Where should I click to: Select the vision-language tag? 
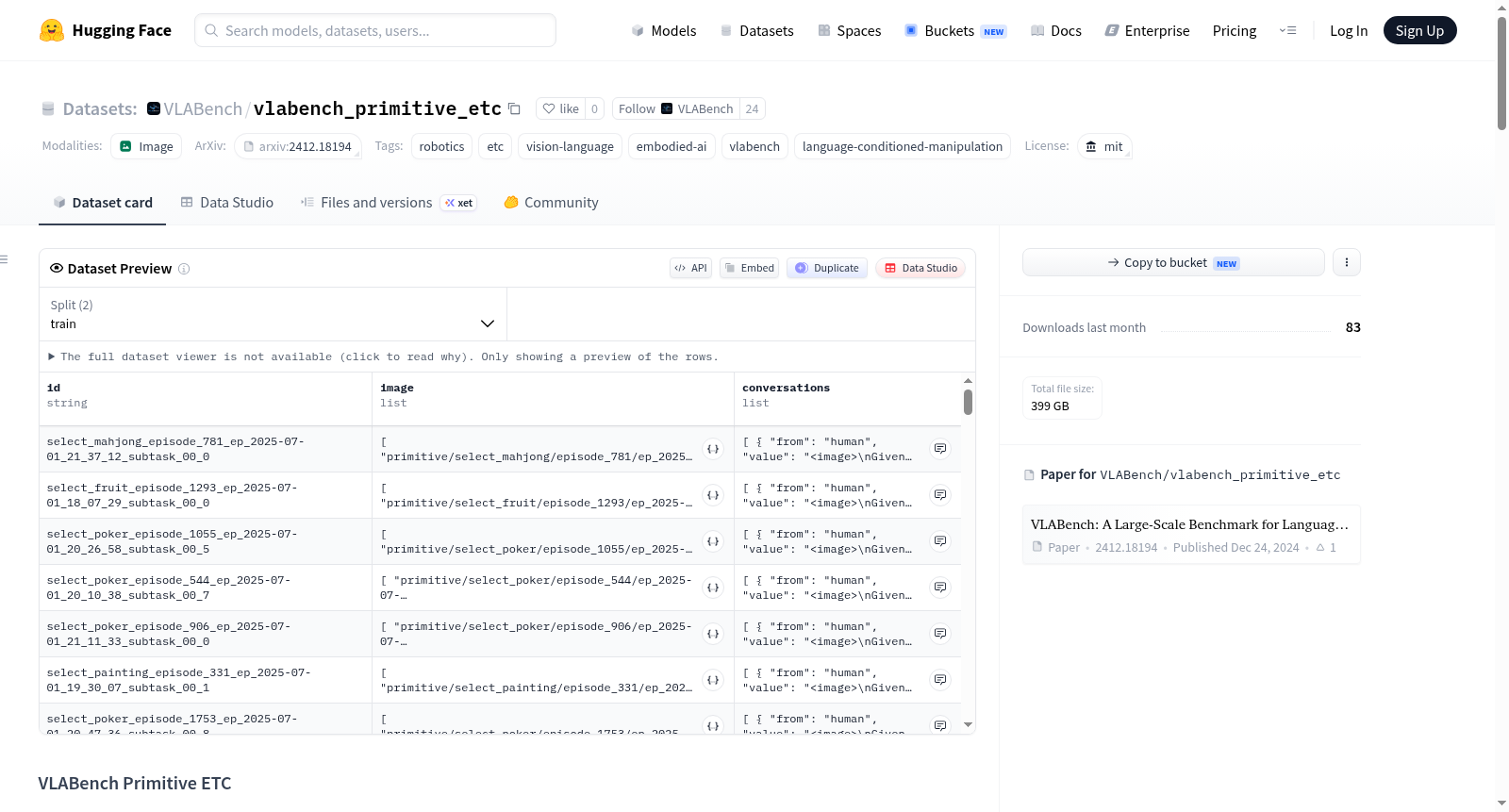coord(570,146)
